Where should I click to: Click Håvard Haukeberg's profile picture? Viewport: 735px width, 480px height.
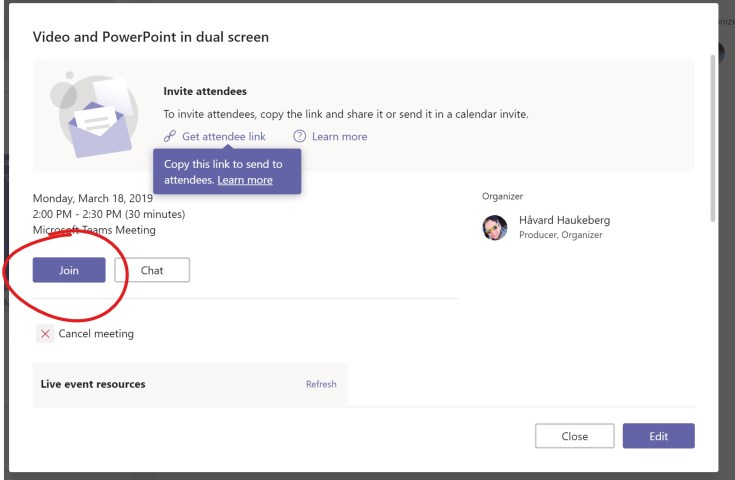click(x=495, y=228)
